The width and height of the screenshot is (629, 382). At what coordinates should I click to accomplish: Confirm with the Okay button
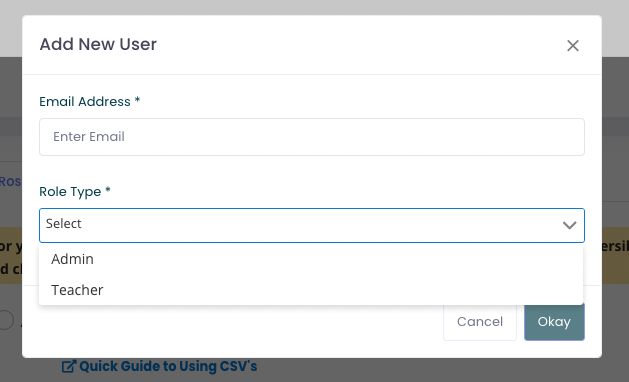554,322
